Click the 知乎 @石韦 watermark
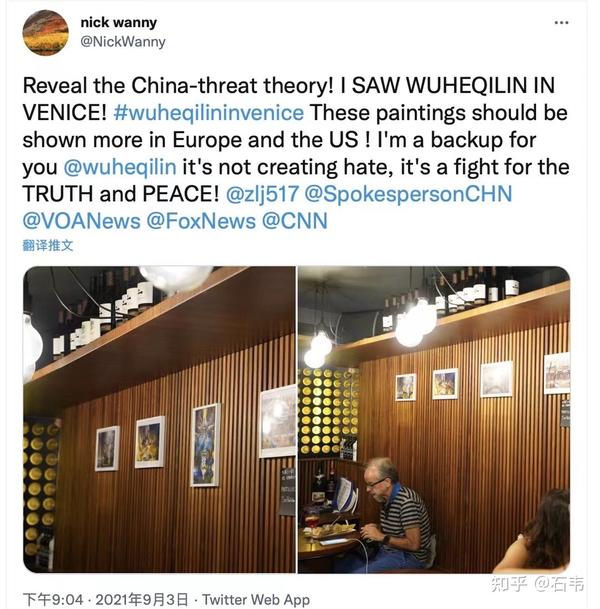Image resolution: width=600 pixels, height=609 pixels. (x=537, y=584)
